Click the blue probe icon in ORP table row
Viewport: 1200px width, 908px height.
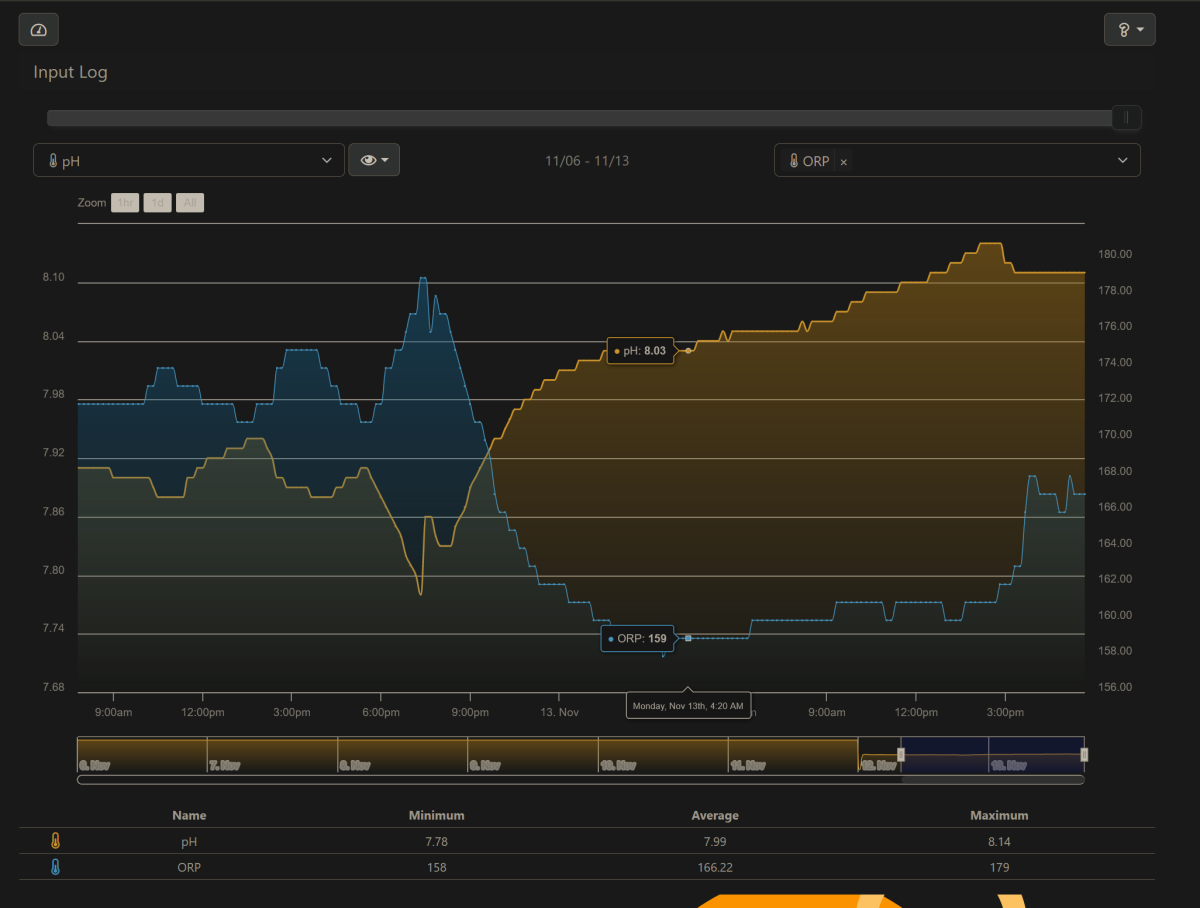55,867
